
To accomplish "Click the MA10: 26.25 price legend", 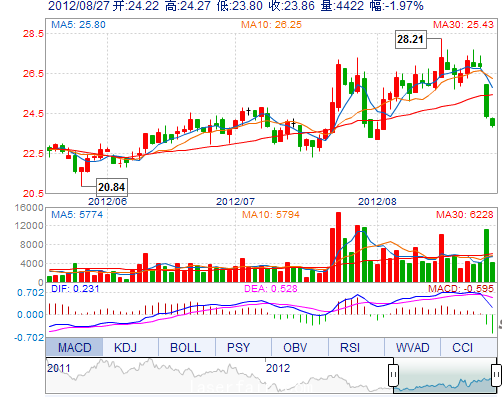I will pyautogui.click(x=271, y=25).
